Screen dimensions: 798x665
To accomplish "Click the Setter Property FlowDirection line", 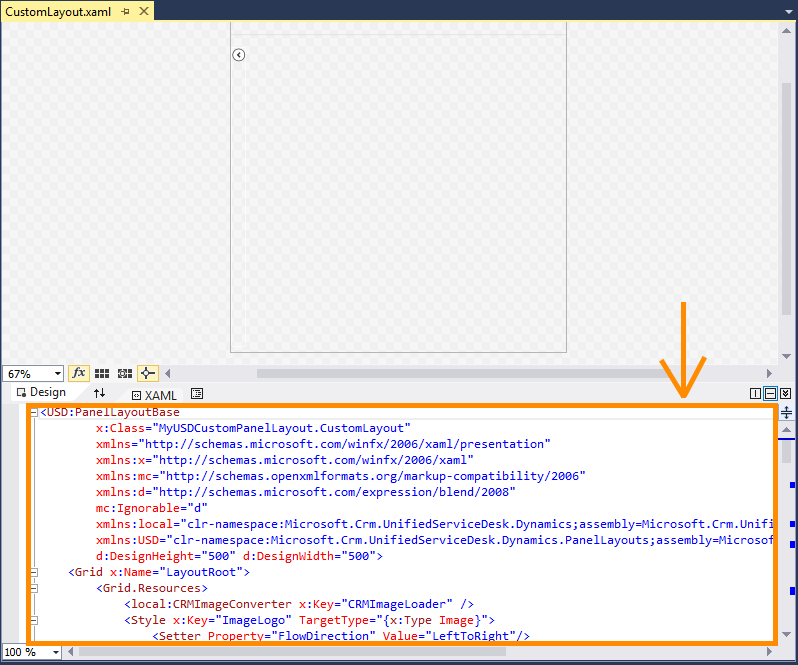I will (341, 635).
